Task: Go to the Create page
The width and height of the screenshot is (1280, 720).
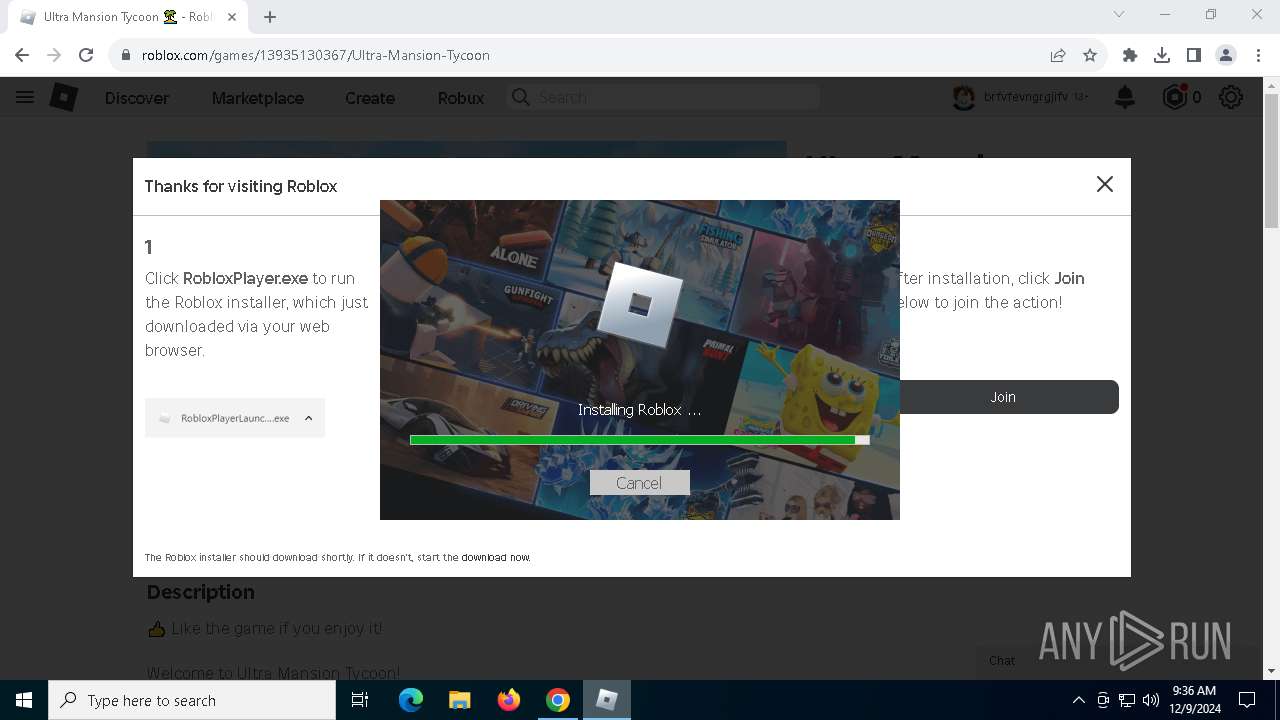Action: 370,98
